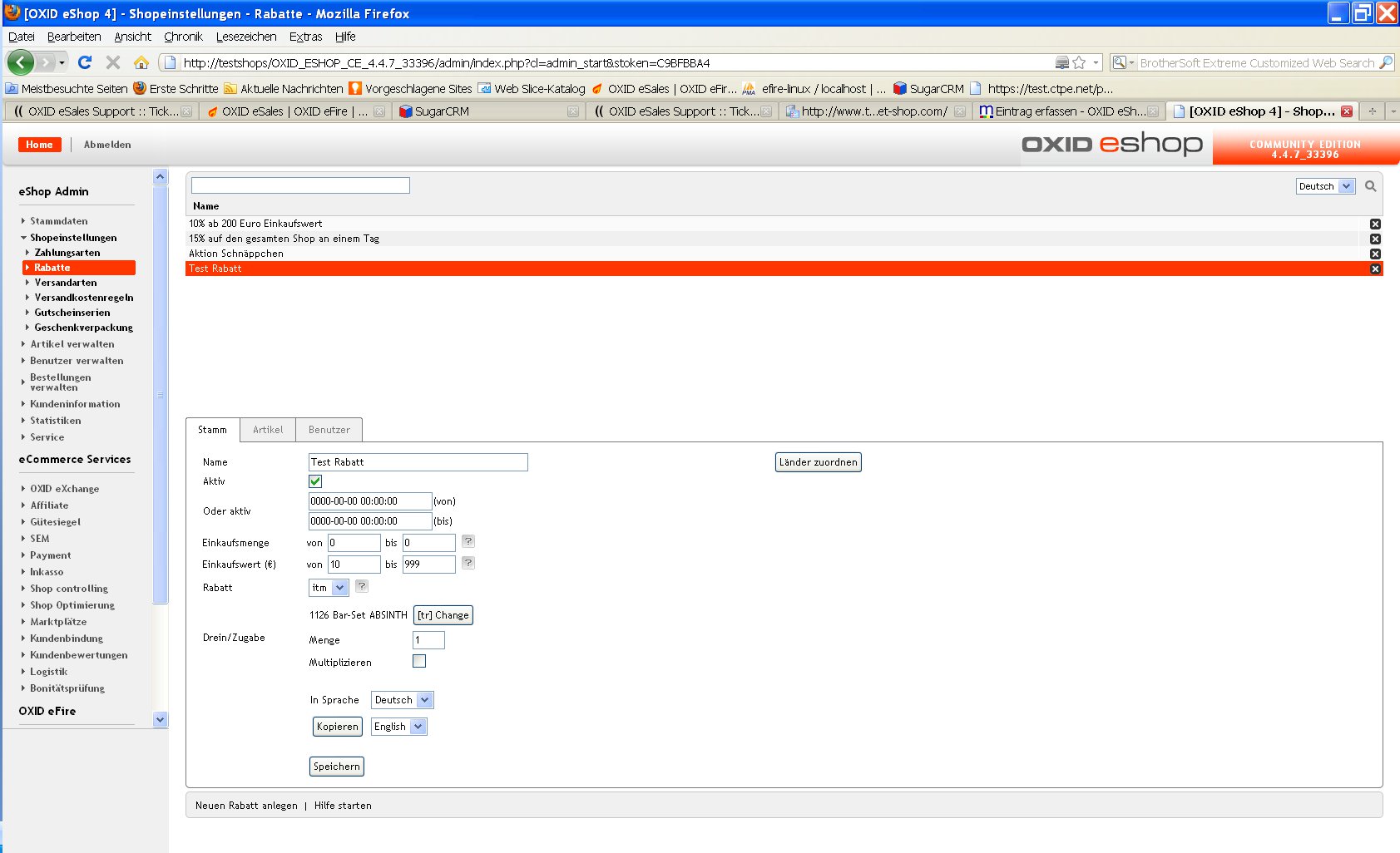
Task: Enable the Multiplizieren checkbox
Action: 419,661
